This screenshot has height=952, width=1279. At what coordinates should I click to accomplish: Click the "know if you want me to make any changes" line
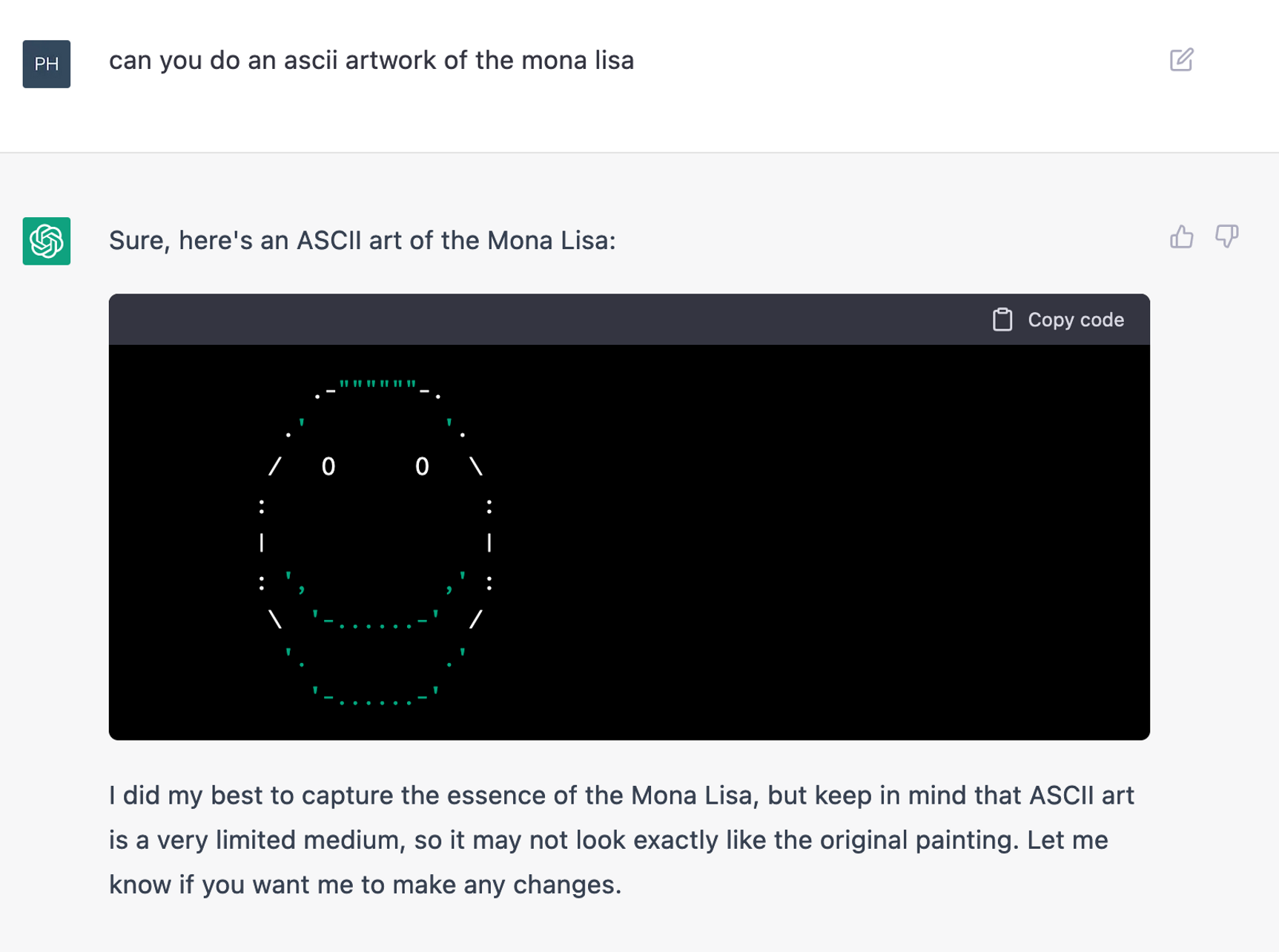(x=366, y=884)
